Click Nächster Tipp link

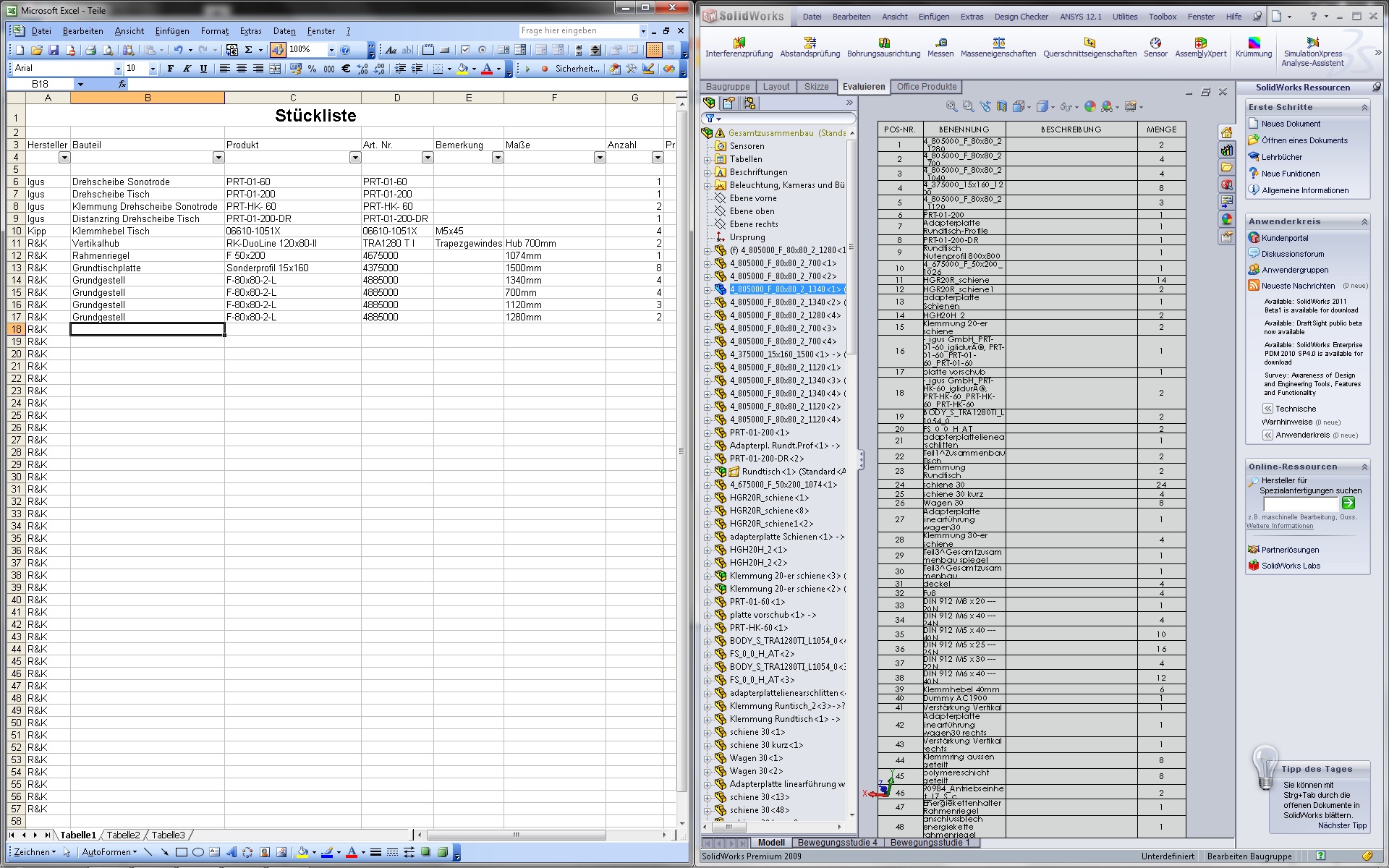(1342, 825)
